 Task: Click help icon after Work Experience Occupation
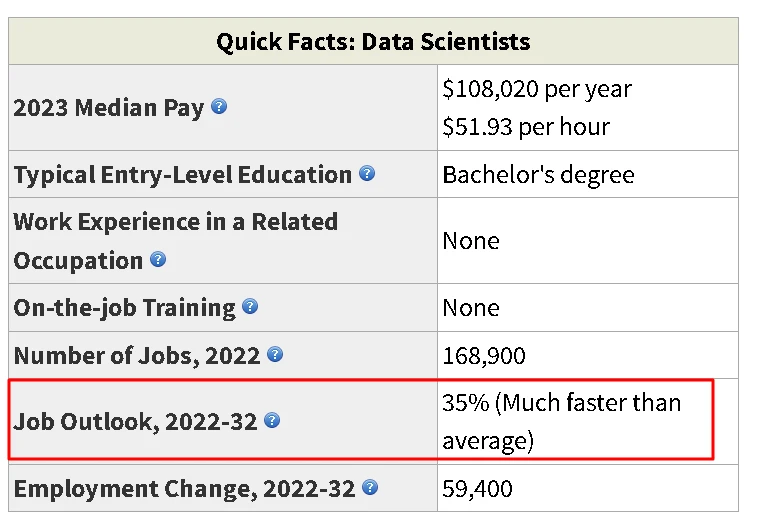pyautogui.click(x=158, y=260)
